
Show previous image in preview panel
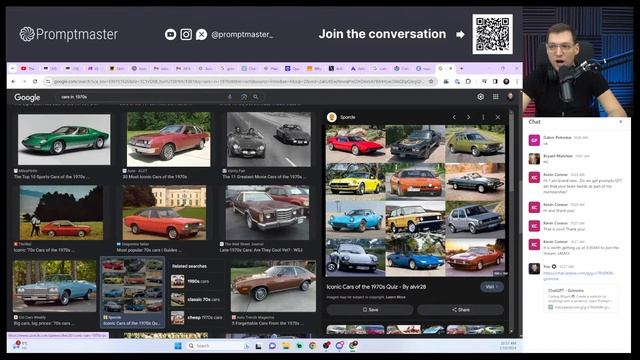(454, 117)
